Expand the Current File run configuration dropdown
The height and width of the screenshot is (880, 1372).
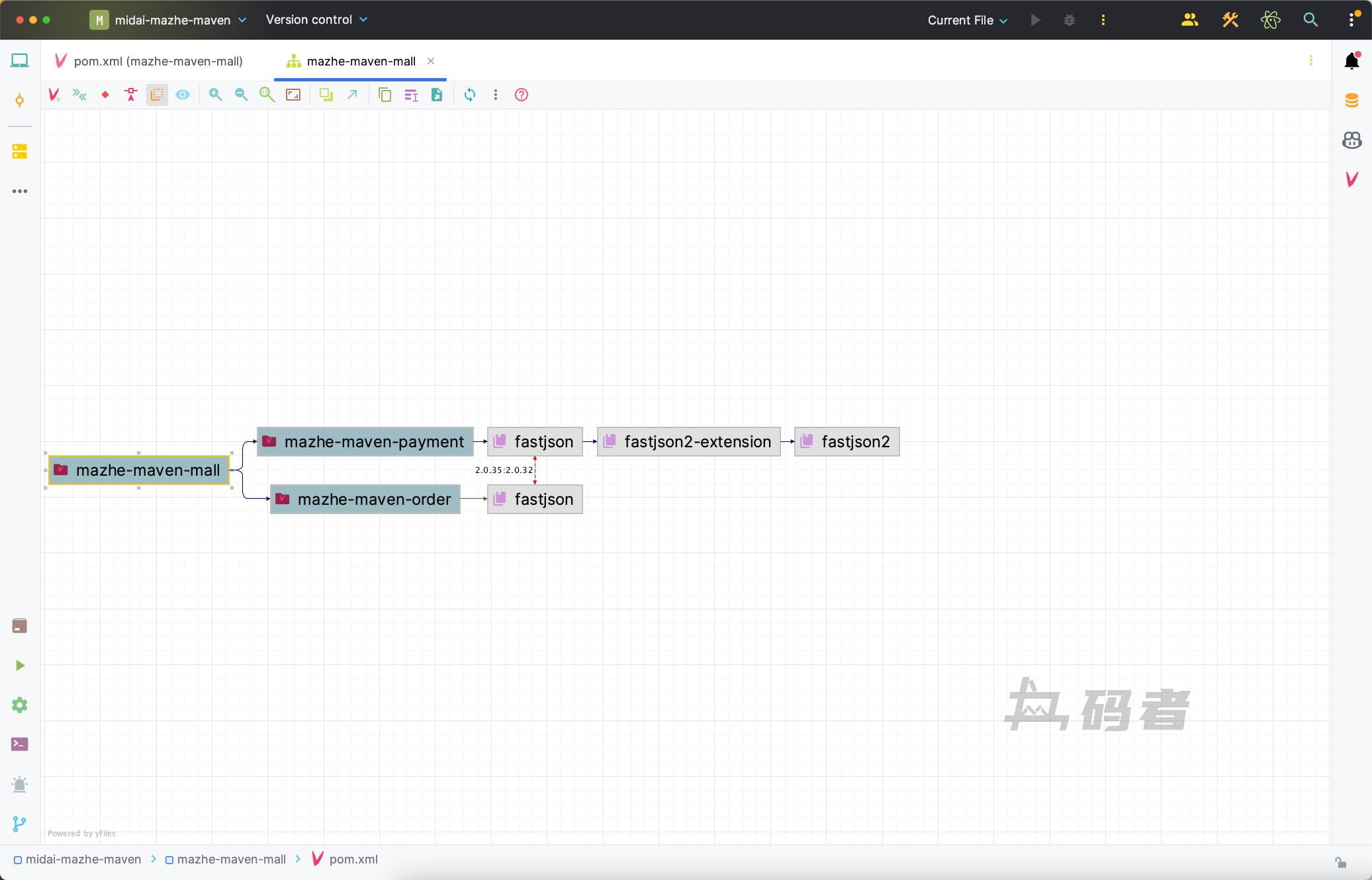tap(967, 20)
